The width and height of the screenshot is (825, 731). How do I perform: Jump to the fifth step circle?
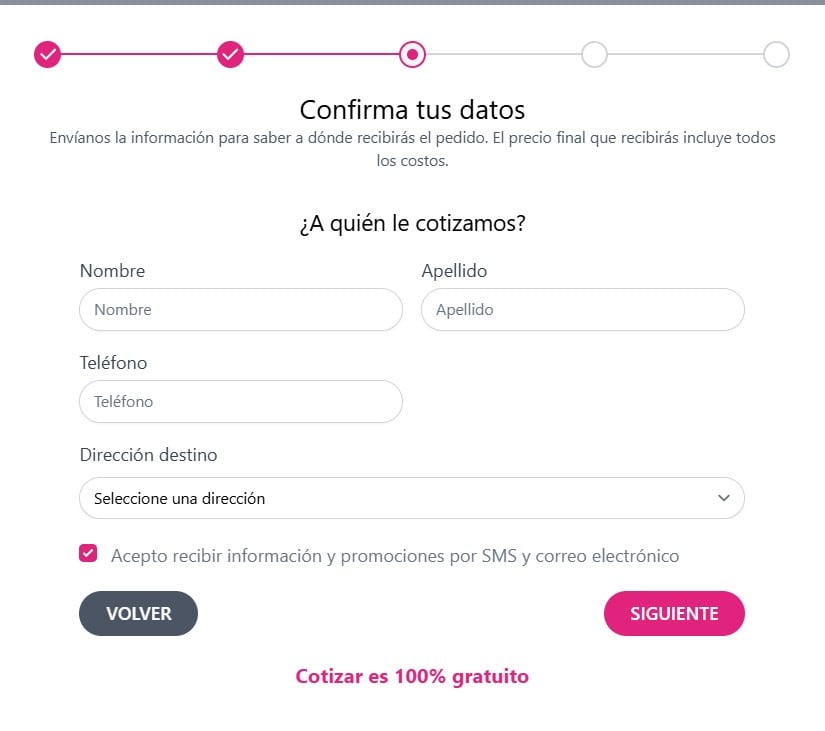(x=776, y=54)
